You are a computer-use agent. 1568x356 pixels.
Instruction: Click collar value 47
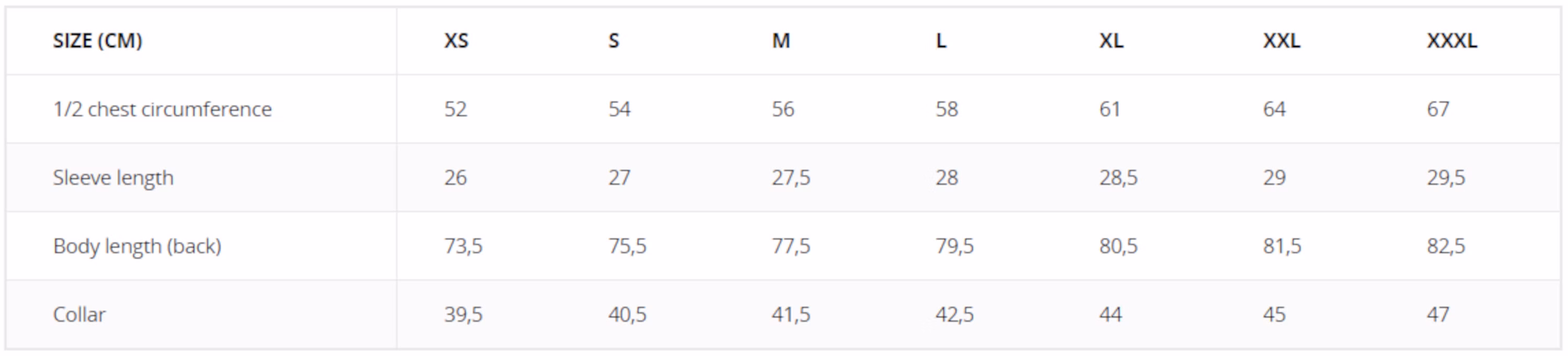pos(1438,315)
